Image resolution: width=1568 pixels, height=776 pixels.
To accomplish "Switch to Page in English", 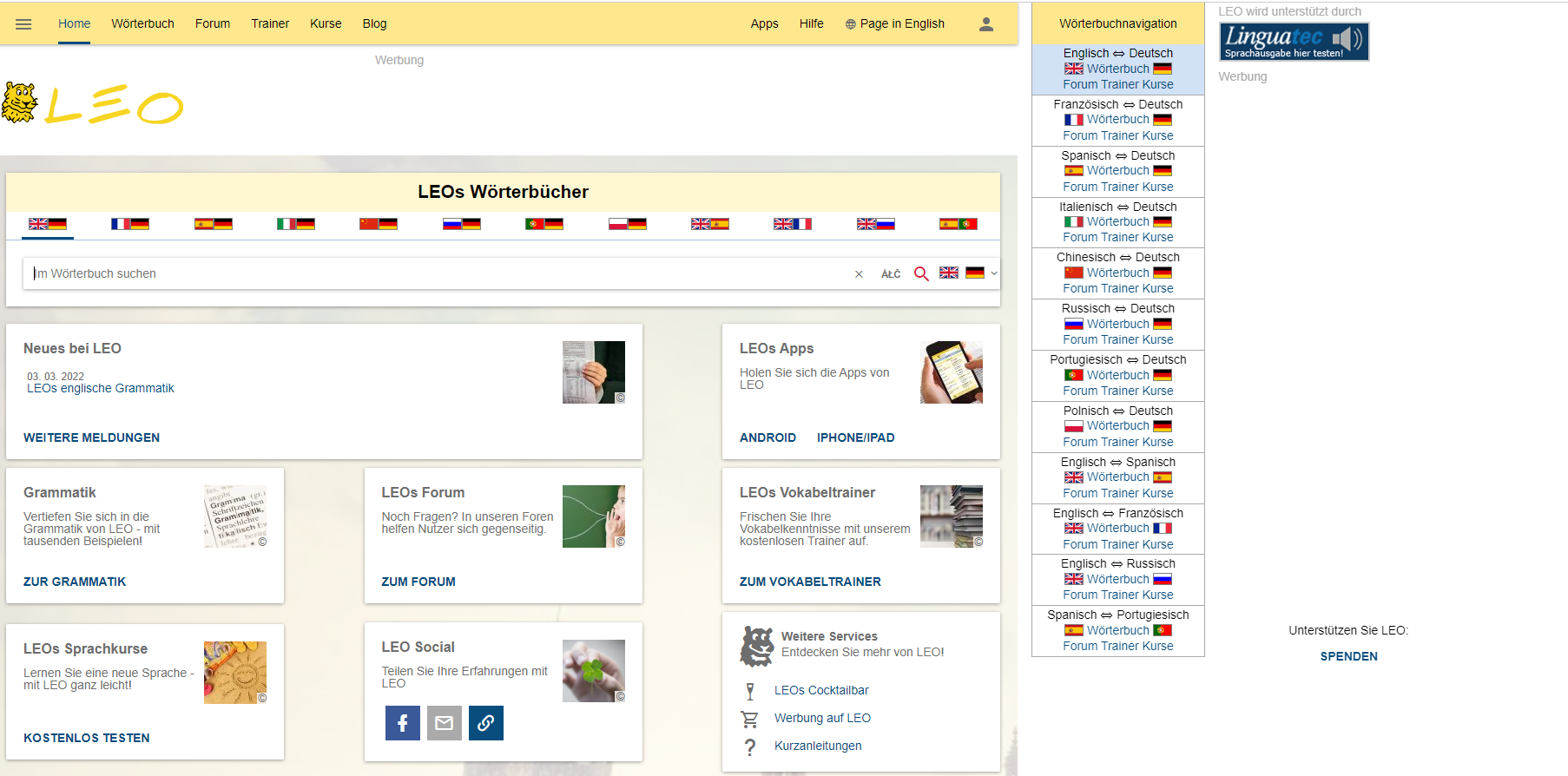I will pyautogui.click(x=895, y=24).
